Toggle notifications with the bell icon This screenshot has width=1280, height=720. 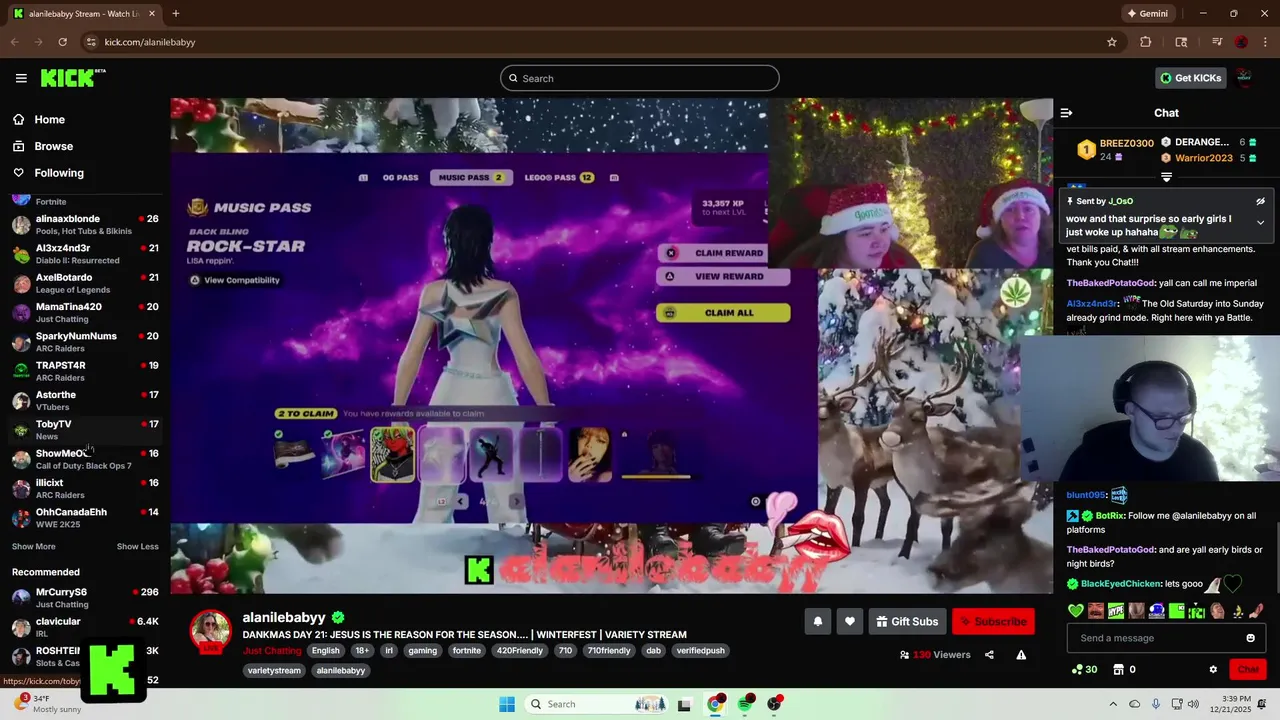(817, 622)
